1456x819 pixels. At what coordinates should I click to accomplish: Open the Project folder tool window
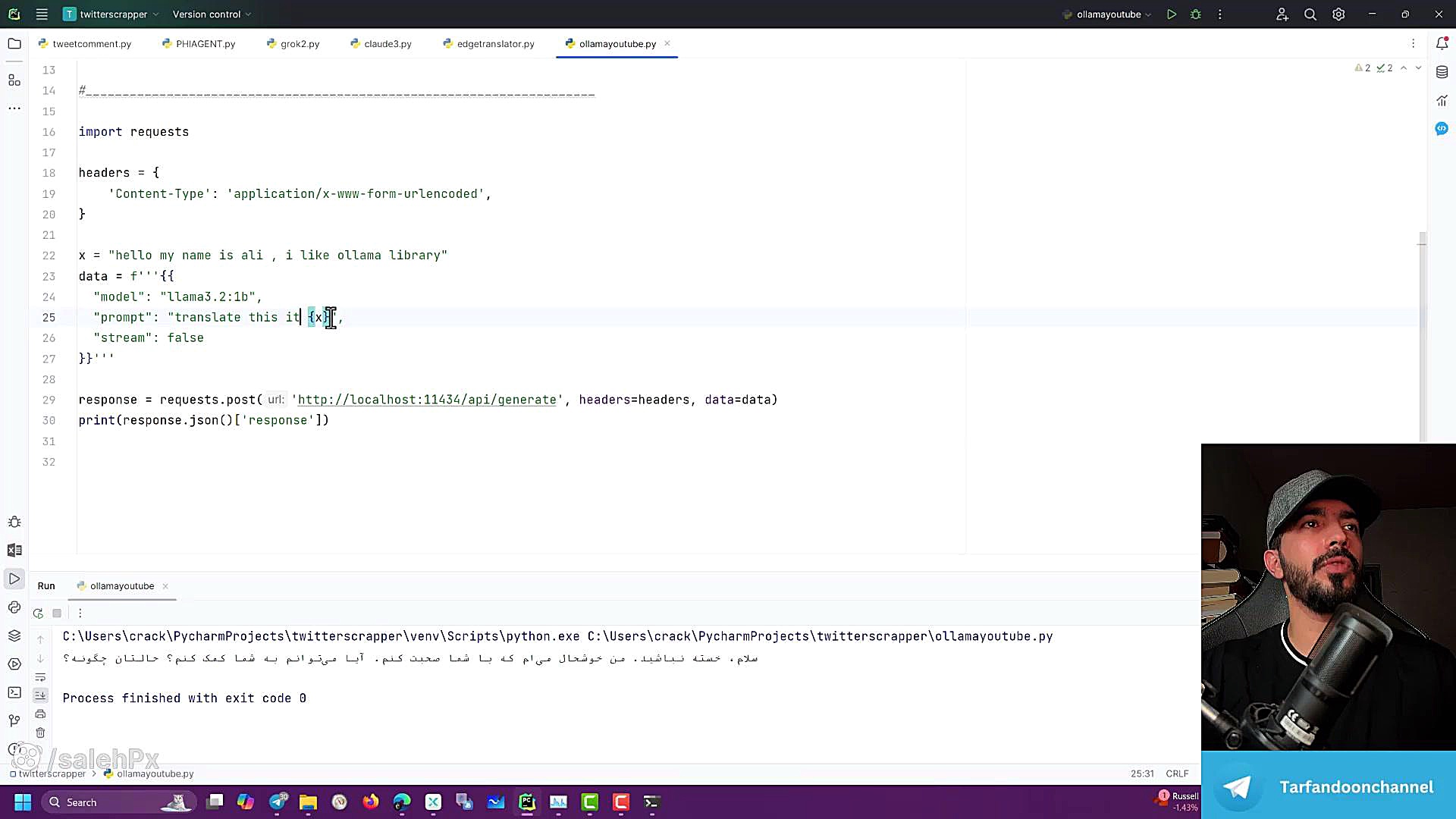(14, 44)
